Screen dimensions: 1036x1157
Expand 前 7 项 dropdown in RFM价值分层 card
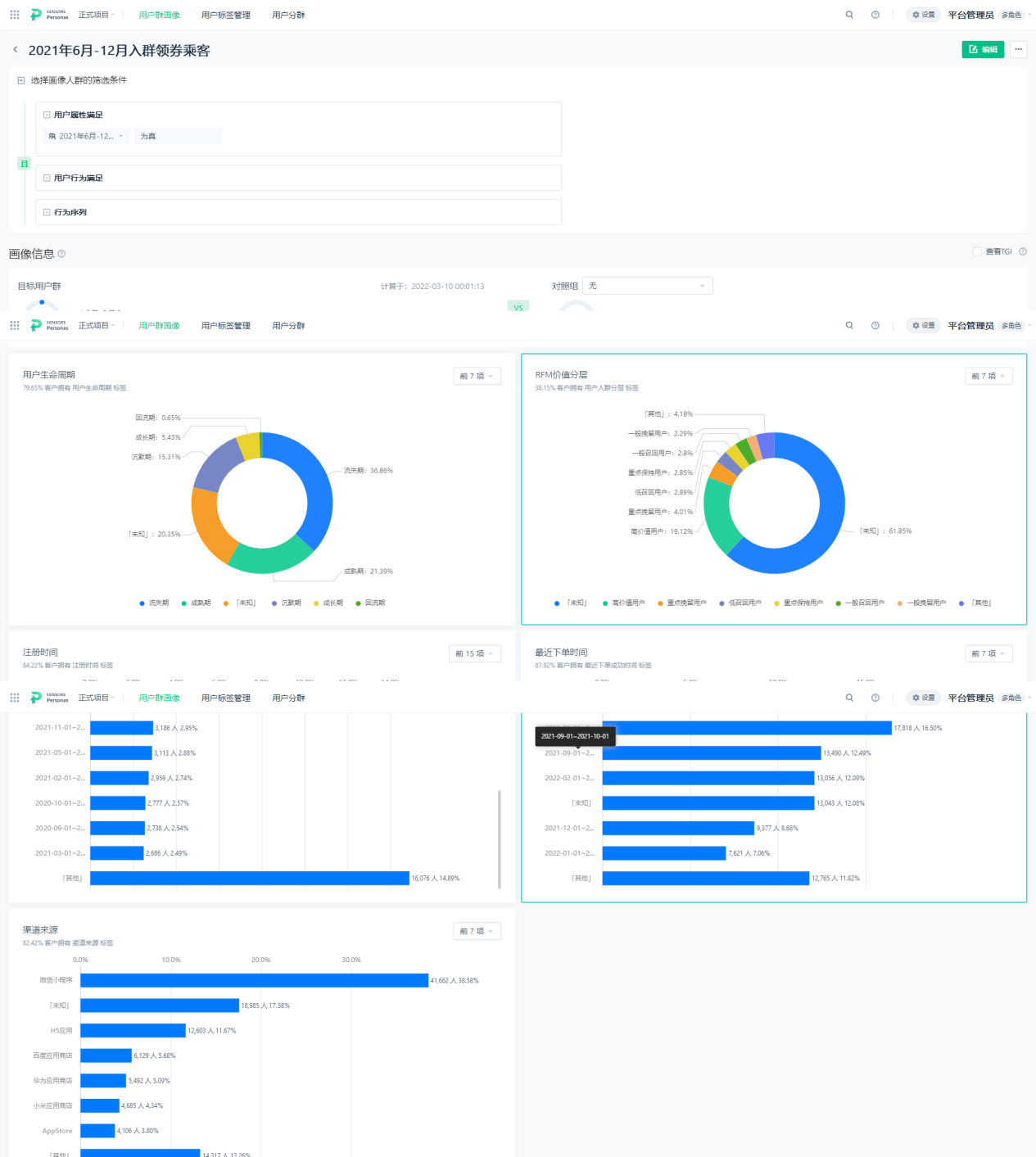(x=988, y=376)
